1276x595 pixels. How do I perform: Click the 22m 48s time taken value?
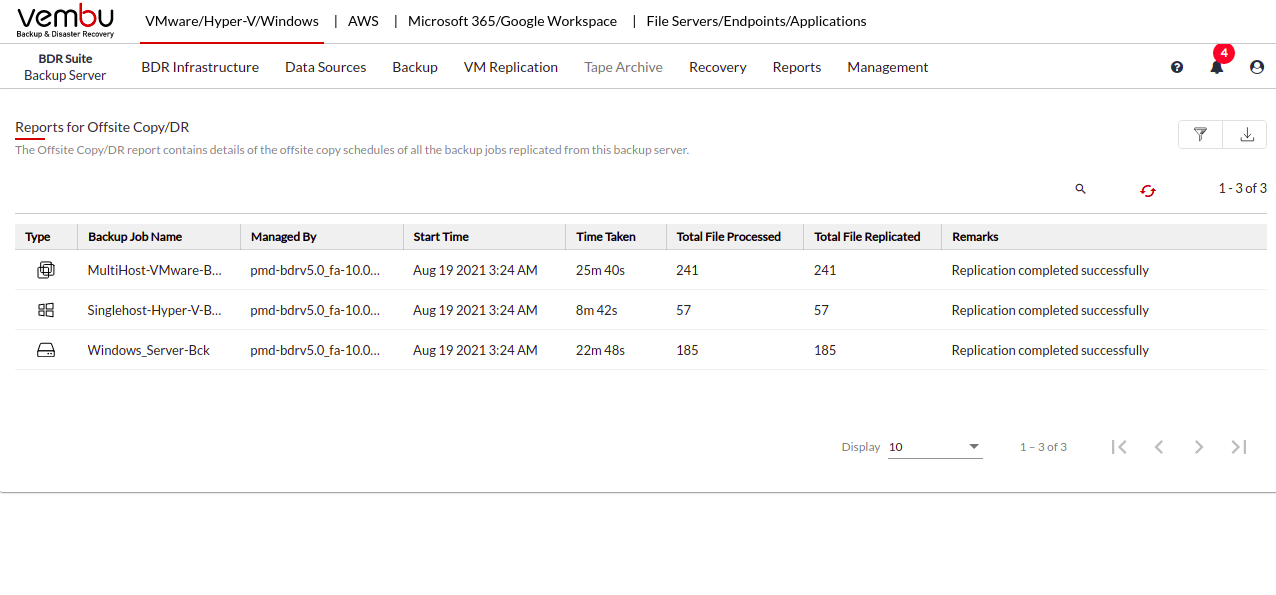point(601,350)
